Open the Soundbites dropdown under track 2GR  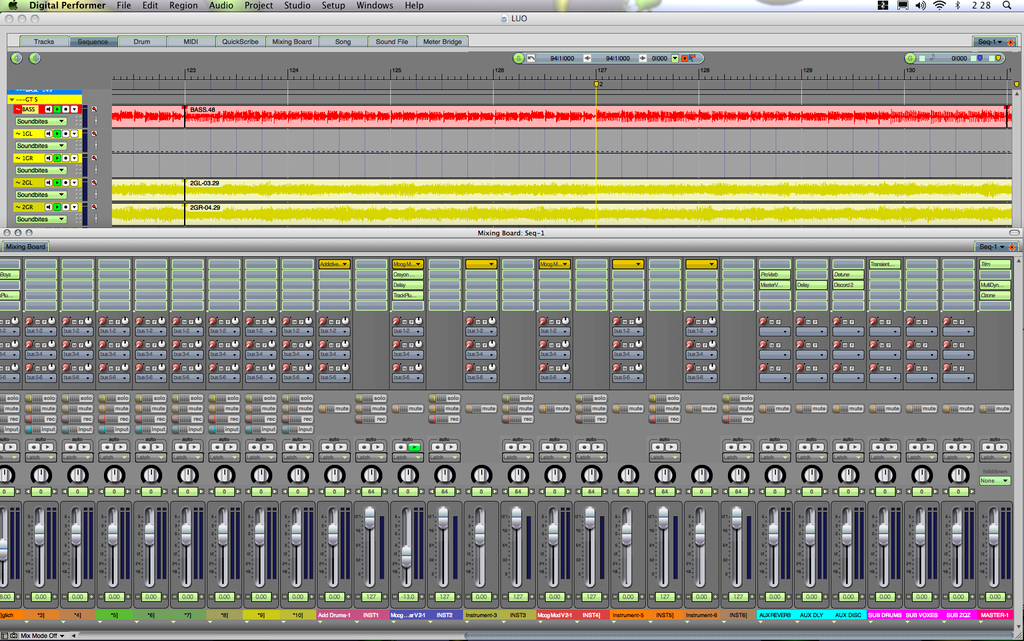40,219
